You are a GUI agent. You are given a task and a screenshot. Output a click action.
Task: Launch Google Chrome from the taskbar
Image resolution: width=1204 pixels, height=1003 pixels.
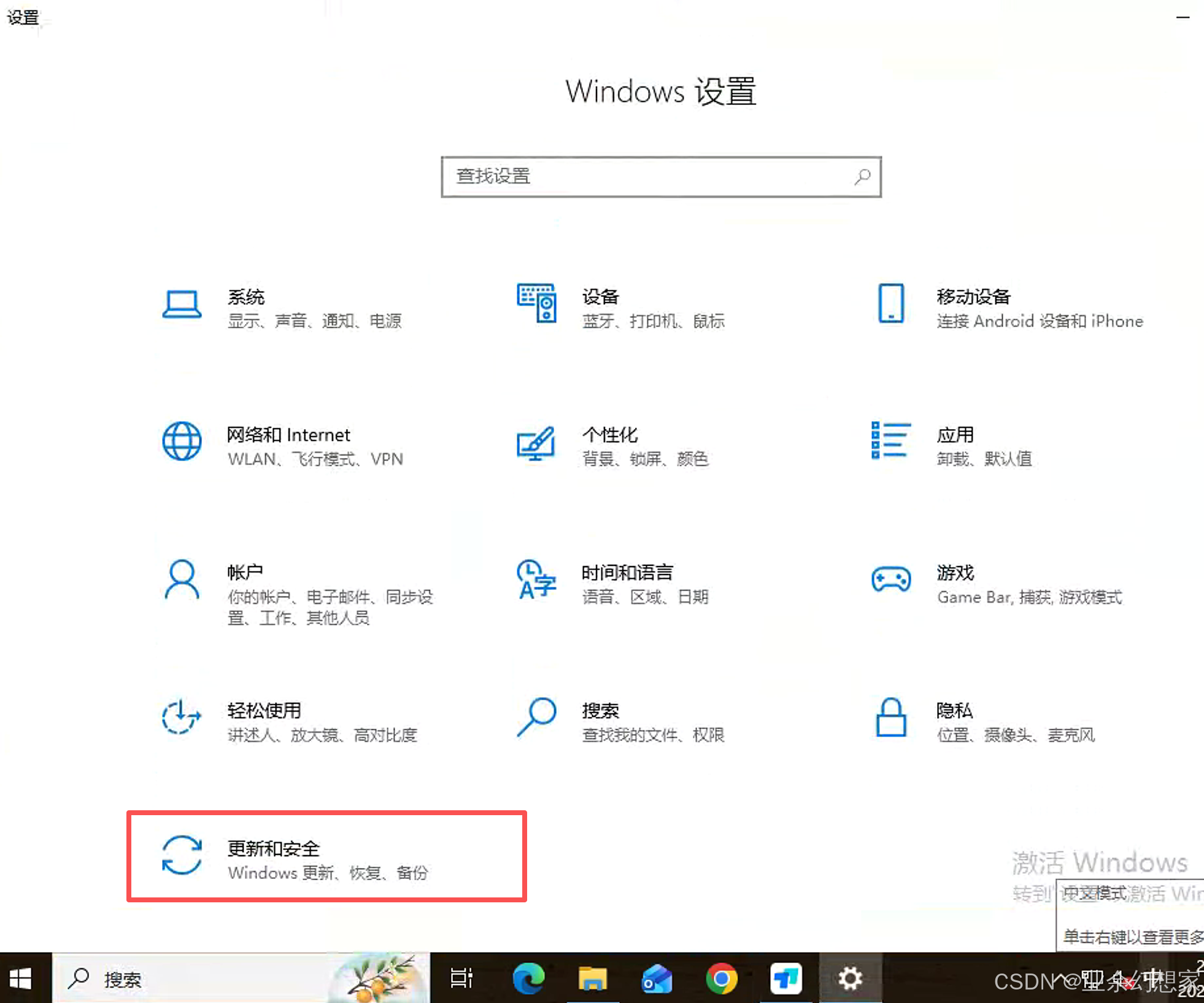click(x=722, y=978)
